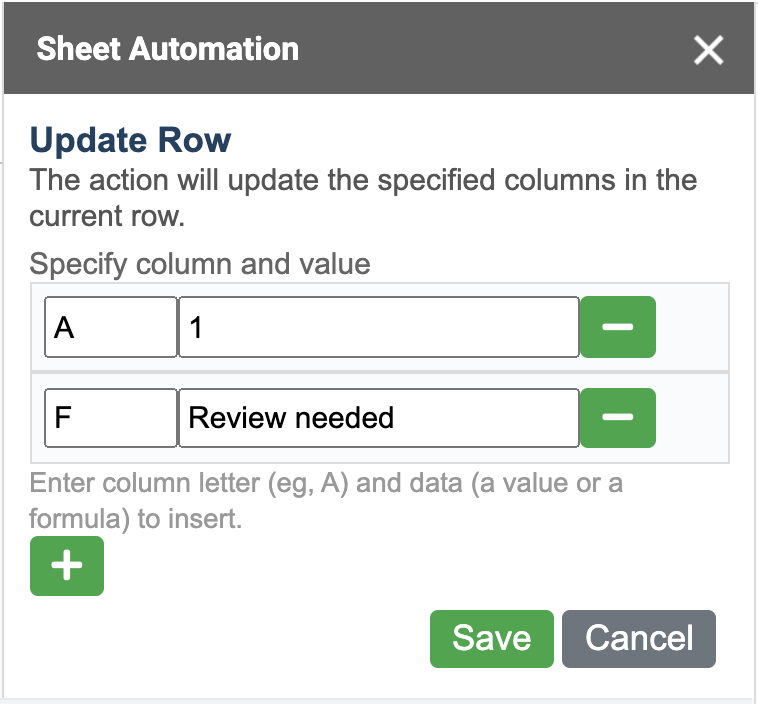This screenshot has width=758, height=704.
Task: Remove the 'Review needed' row with minus
Action: 618,417
